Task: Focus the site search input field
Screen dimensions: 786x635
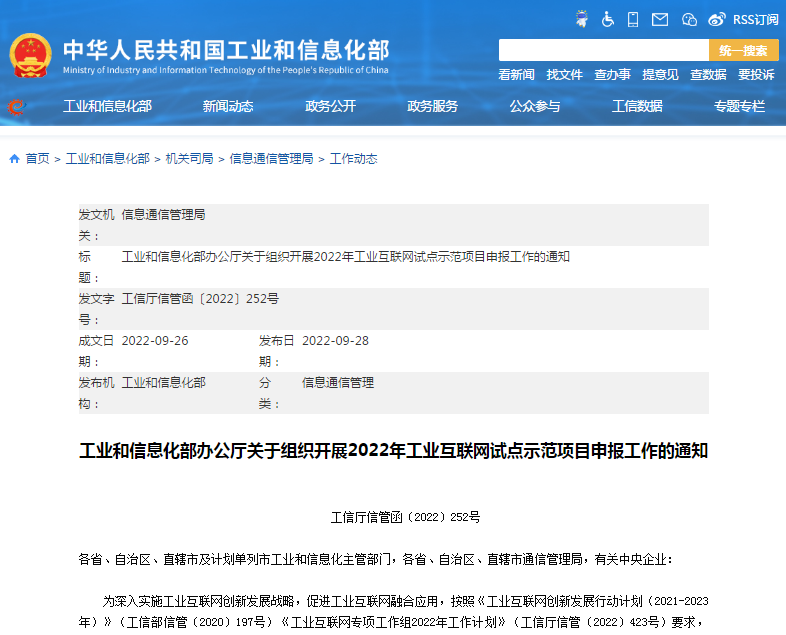Action: tap(604, 50)
